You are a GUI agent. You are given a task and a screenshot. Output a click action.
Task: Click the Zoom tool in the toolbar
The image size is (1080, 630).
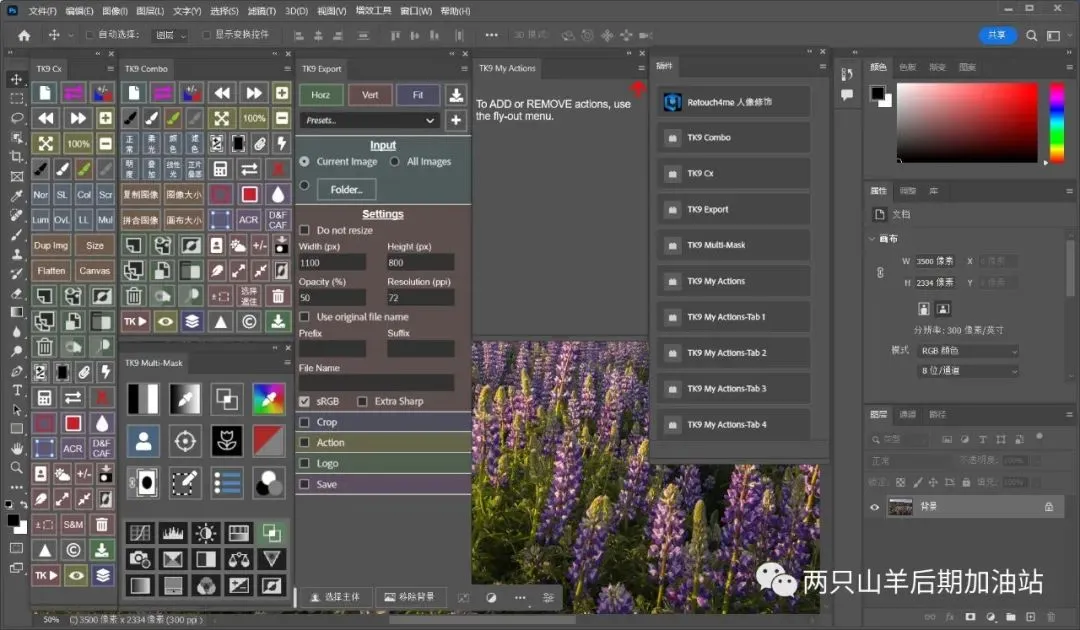pos(17,467)
